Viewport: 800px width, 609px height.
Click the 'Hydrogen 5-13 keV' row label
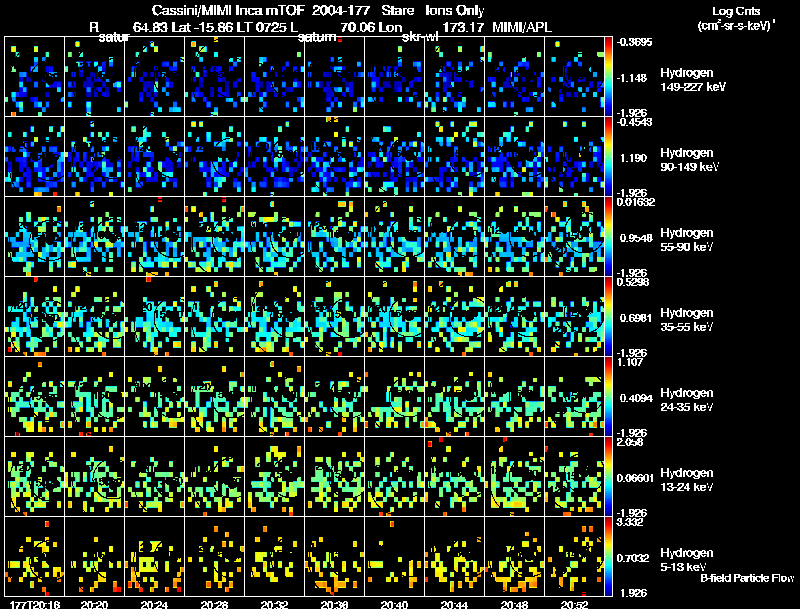pyautogui.click(x=687, y=560)
